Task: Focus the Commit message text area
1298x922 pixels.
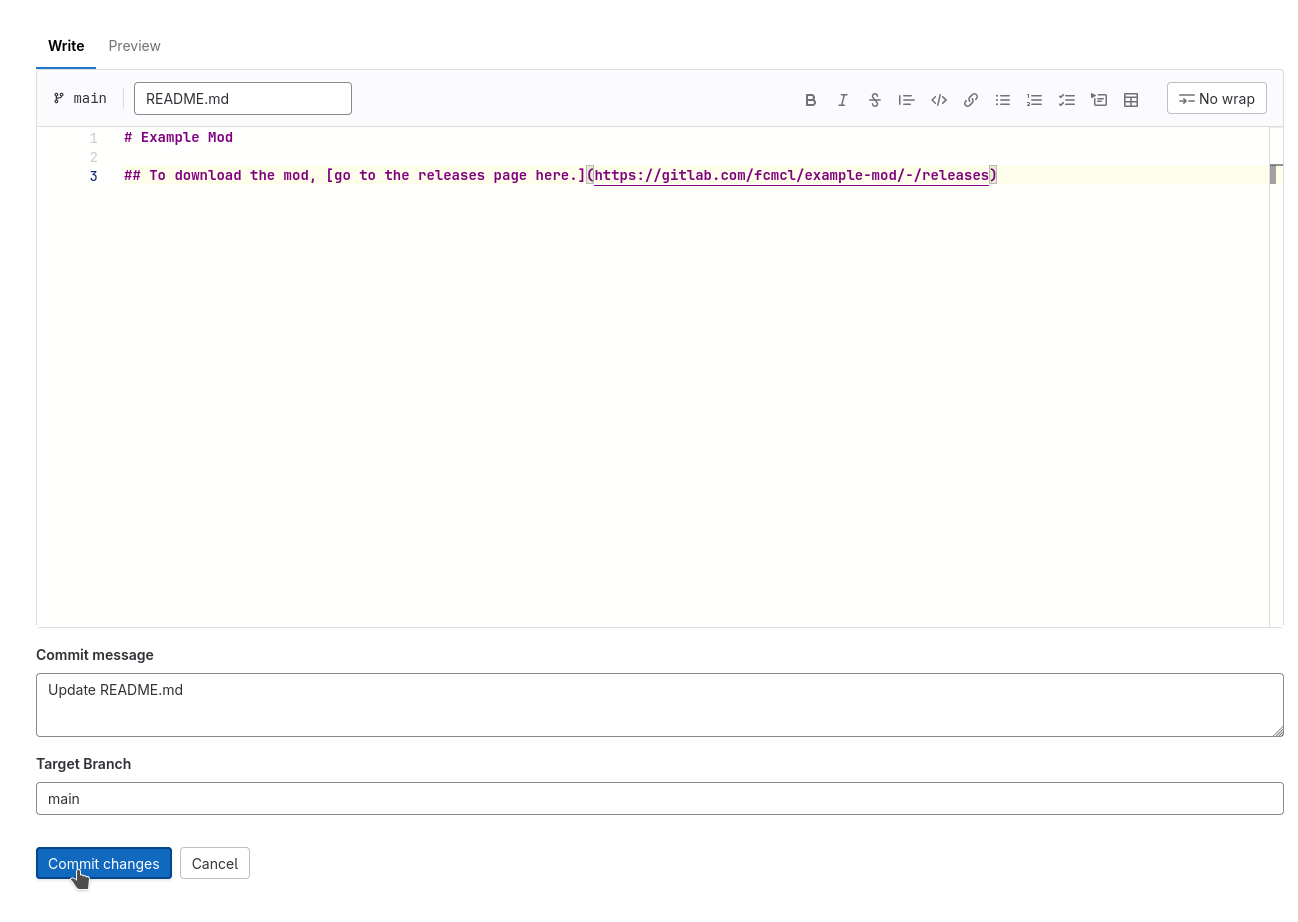Action: (x=659, y=705)
